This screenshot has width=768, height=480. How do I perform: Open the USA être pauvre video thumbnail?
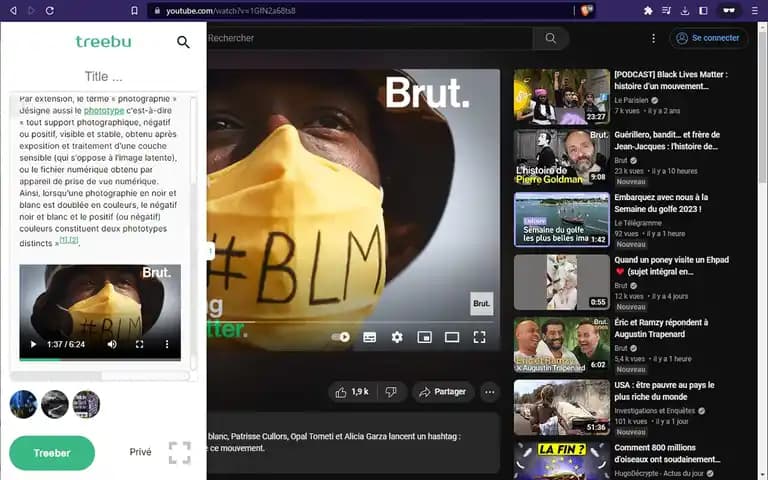tap(562, 408)
